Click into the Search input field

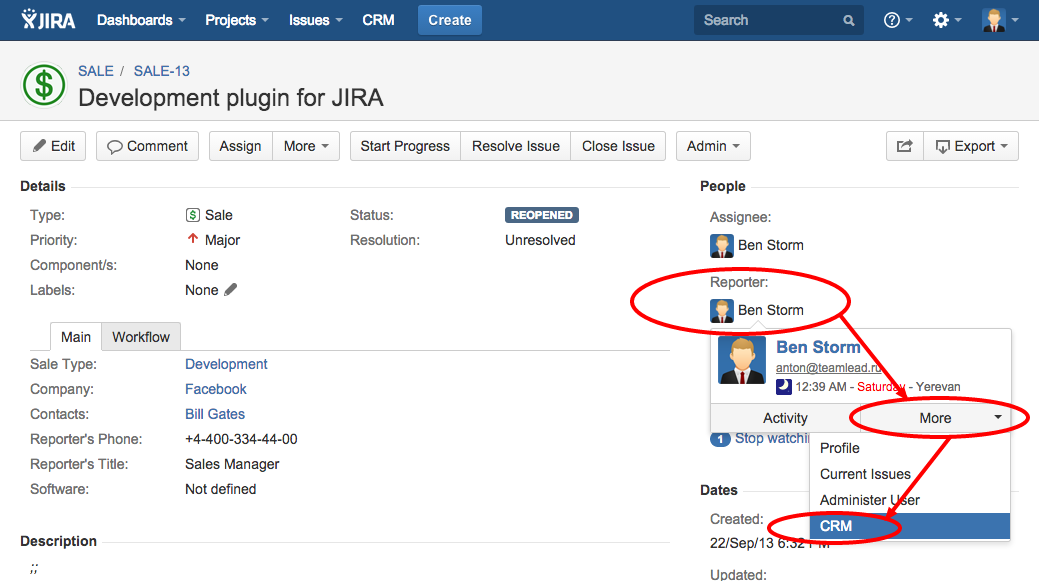(765, 20)
